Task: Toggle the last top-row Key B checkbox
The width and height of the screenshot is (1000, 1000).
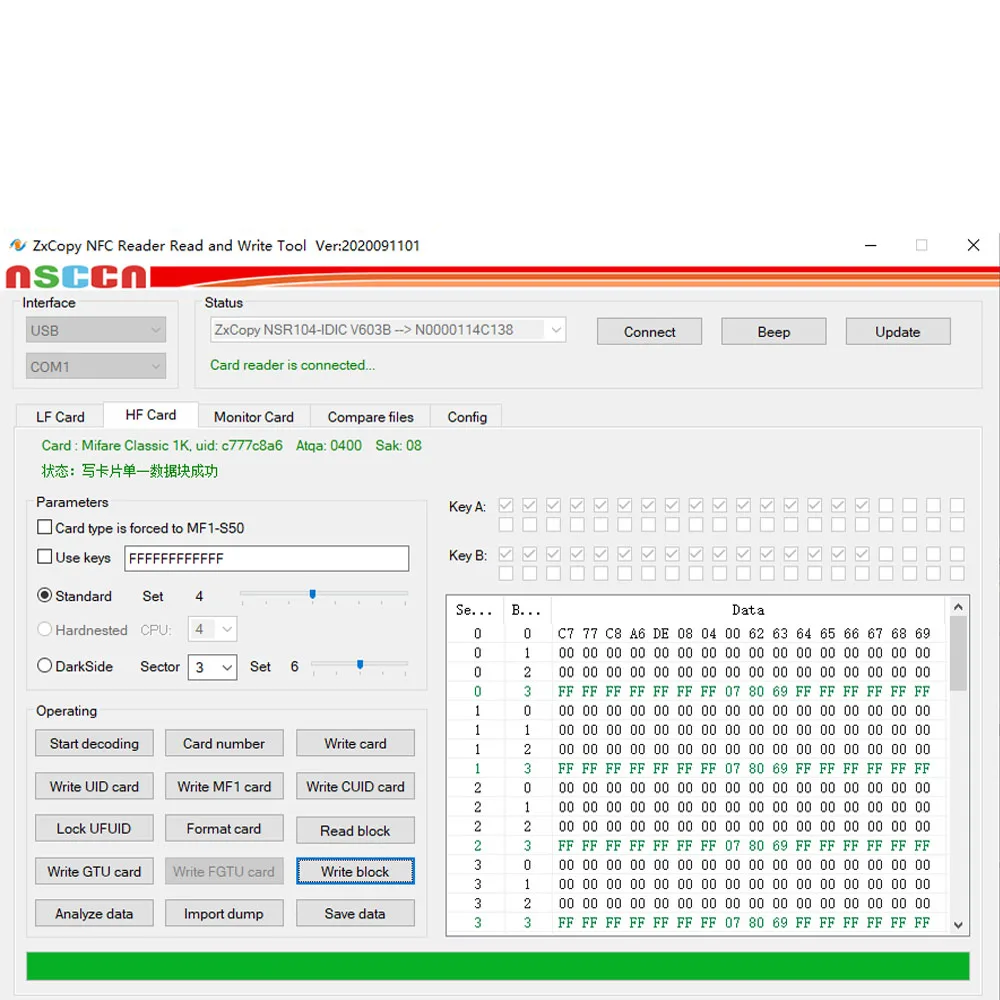Action: [957, 554]
